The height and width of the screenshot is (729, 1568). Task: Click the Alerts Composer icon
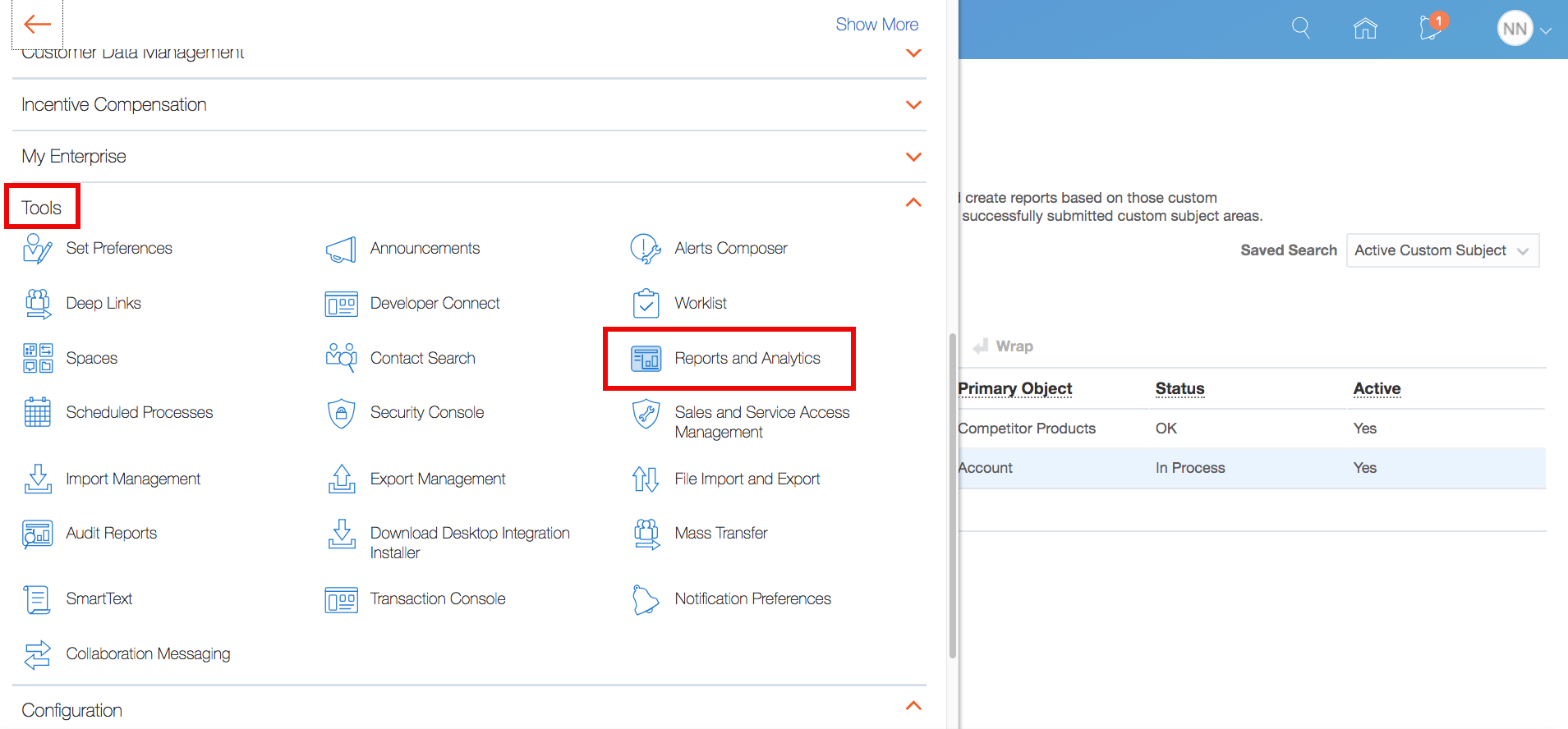[x=646, y=249]
